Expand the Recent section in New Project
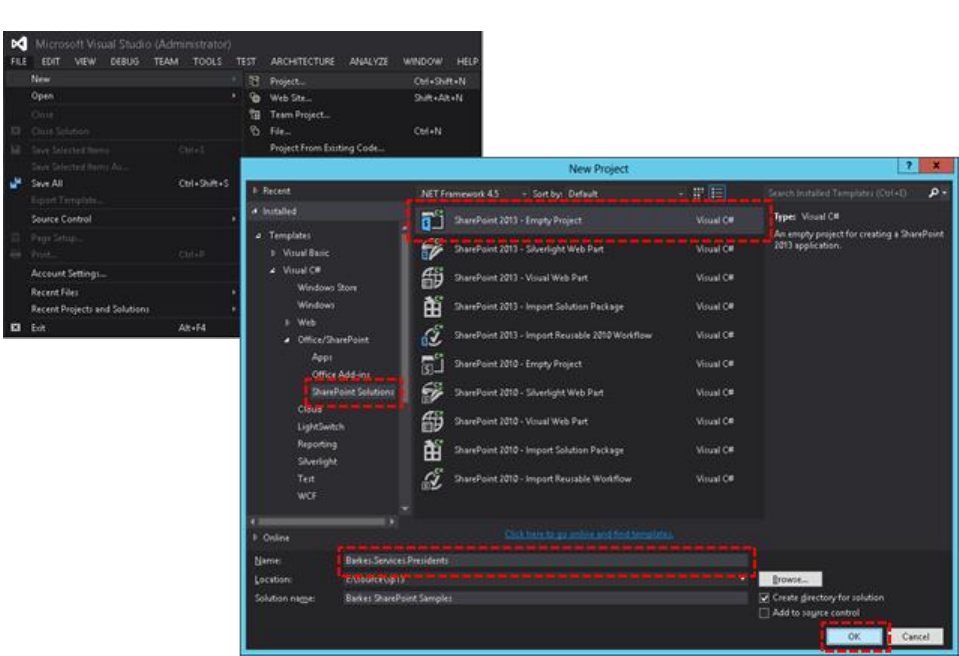The height and width of the screenshot is (656, 959). [x=255, y=191]
